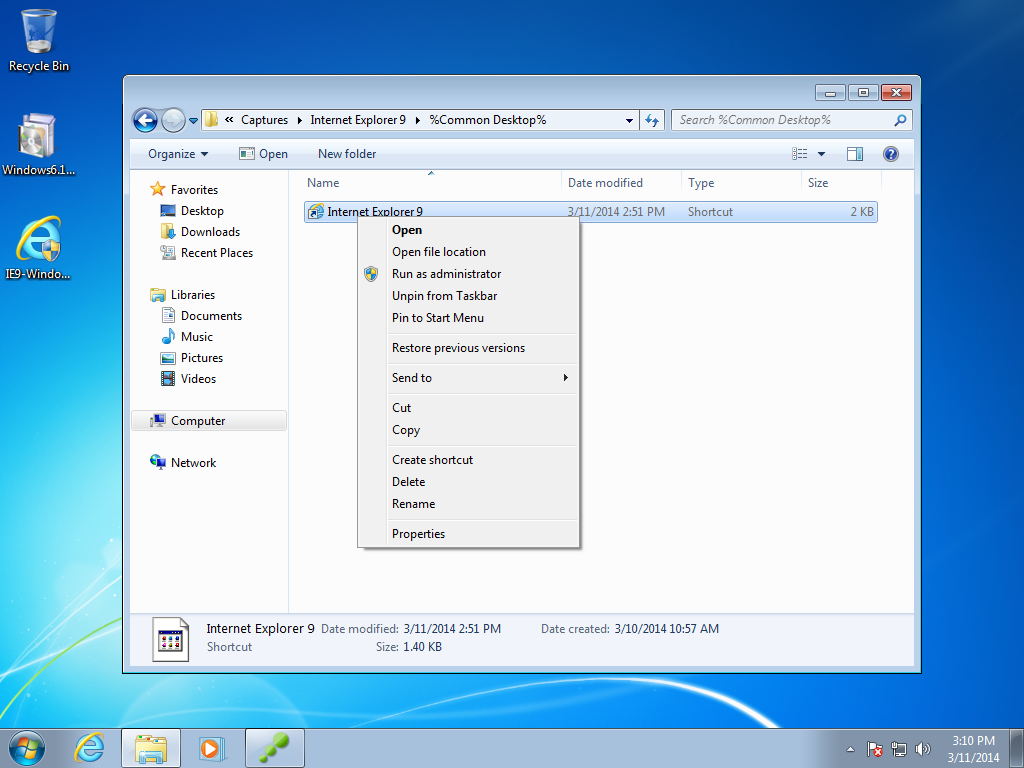This screenshot has height=768, width=1024.
Task: Expand the address bar history dropdown
Action: [x=629, y=120]
